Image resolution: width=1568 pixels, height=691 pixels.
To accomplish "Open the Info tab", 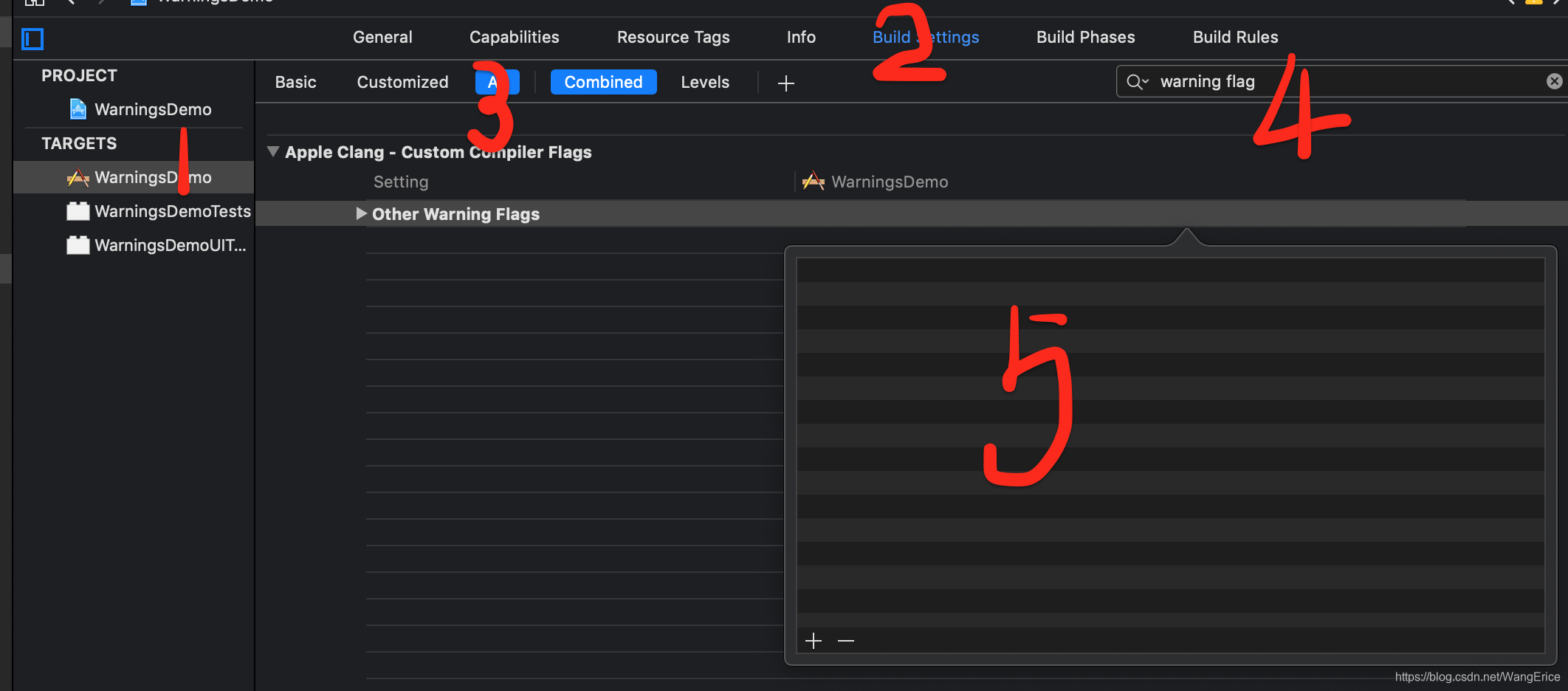I will coord(801,37).
